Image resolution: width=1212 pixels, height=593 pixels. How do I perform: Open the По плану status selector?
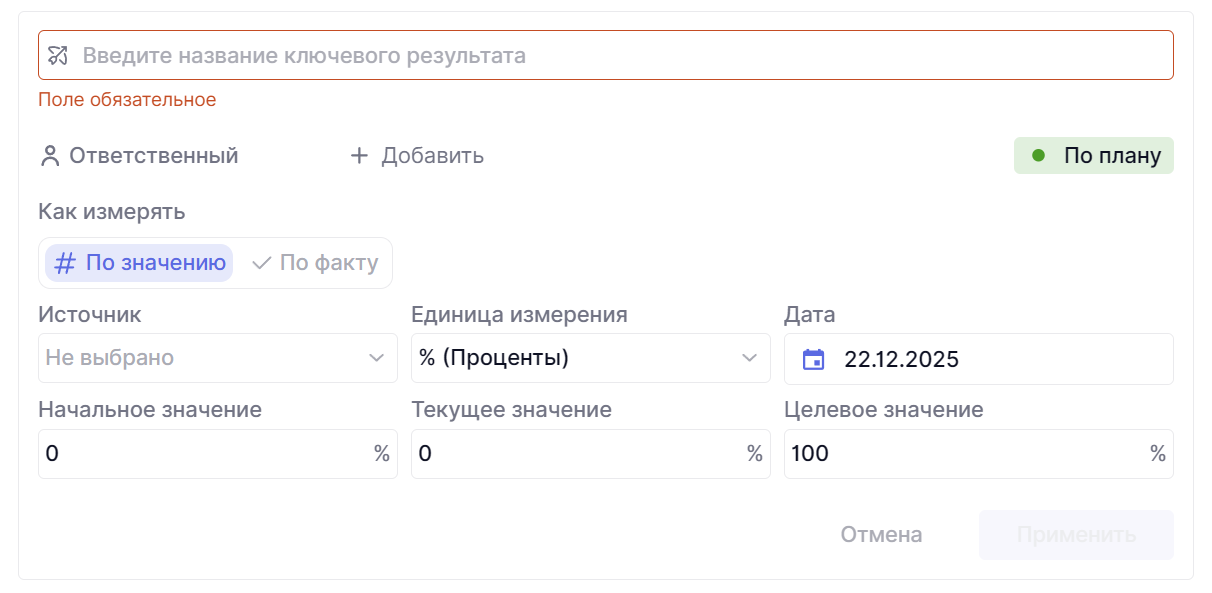point(1094,156)
